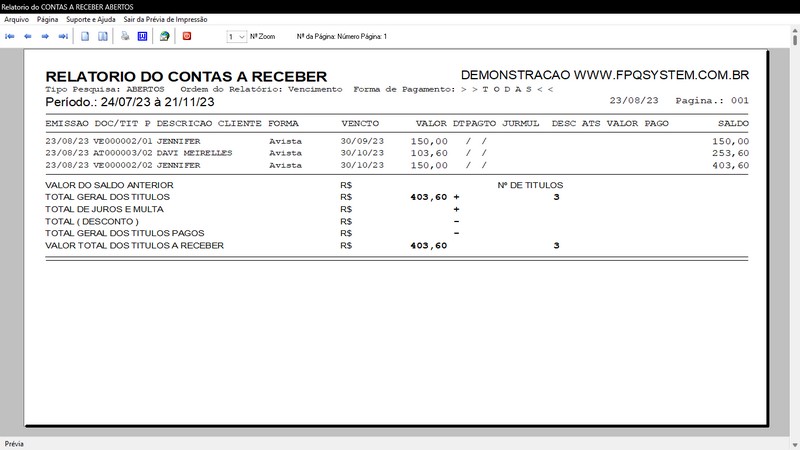Open the Suporte e Ajuda menu
800x450 pixels.
click(91, 19)
